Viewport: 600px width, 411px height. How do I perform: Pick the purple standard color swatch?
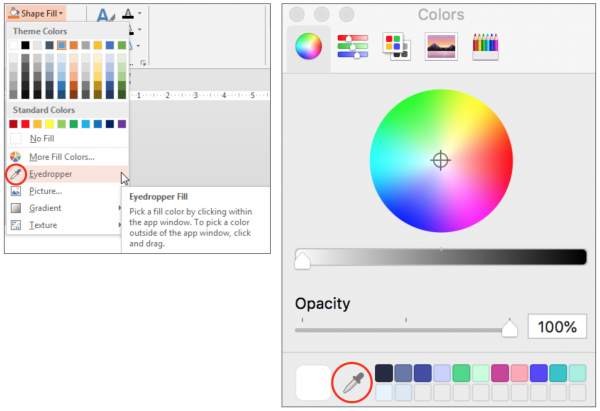[x=122, y=124]
